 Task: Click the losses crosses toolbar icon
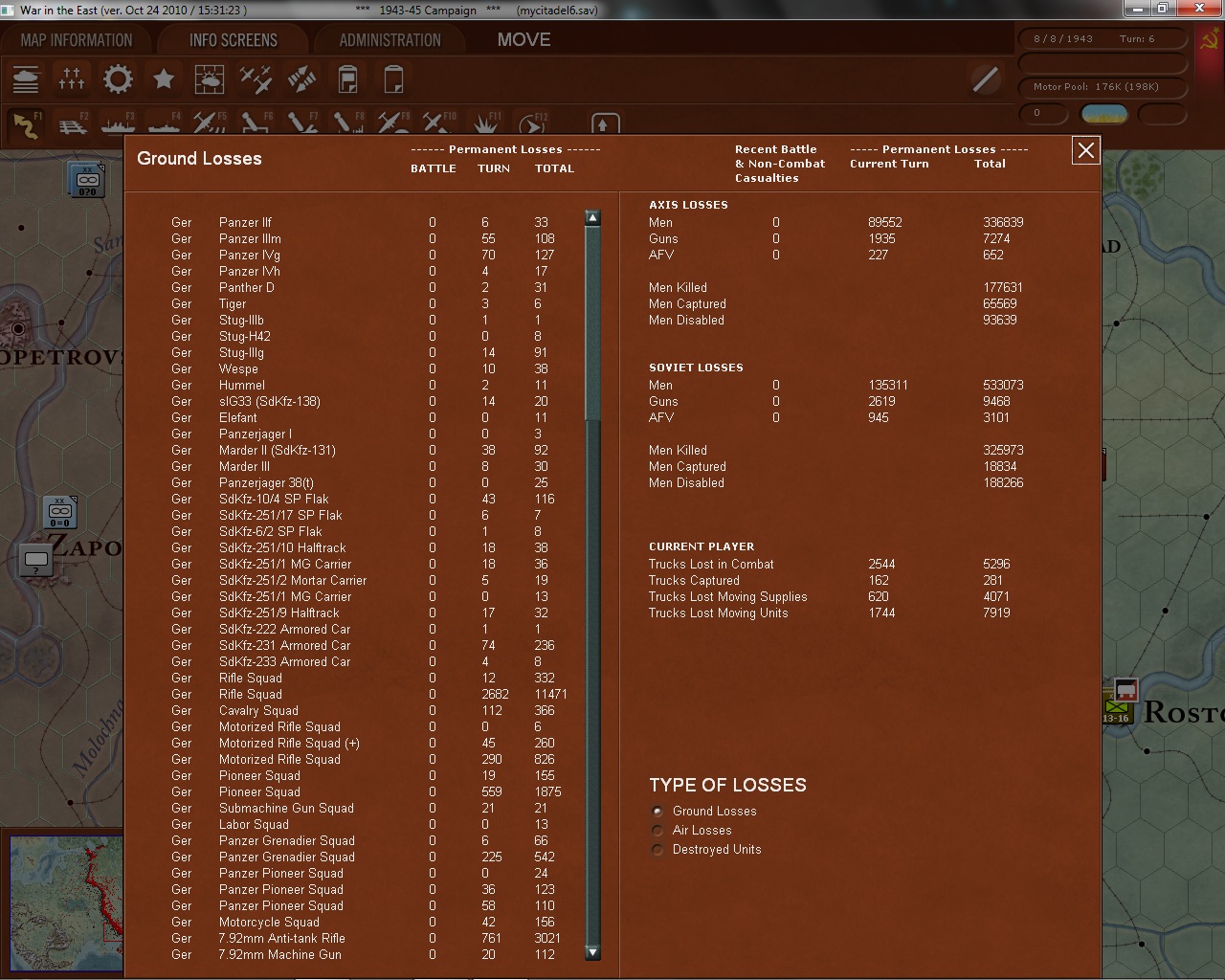click(x=72, y=79)
